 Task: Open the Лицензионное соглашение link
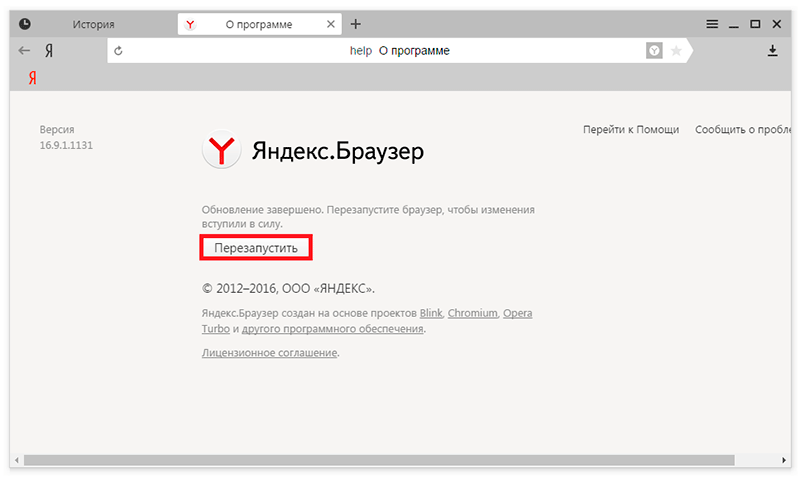269,353
